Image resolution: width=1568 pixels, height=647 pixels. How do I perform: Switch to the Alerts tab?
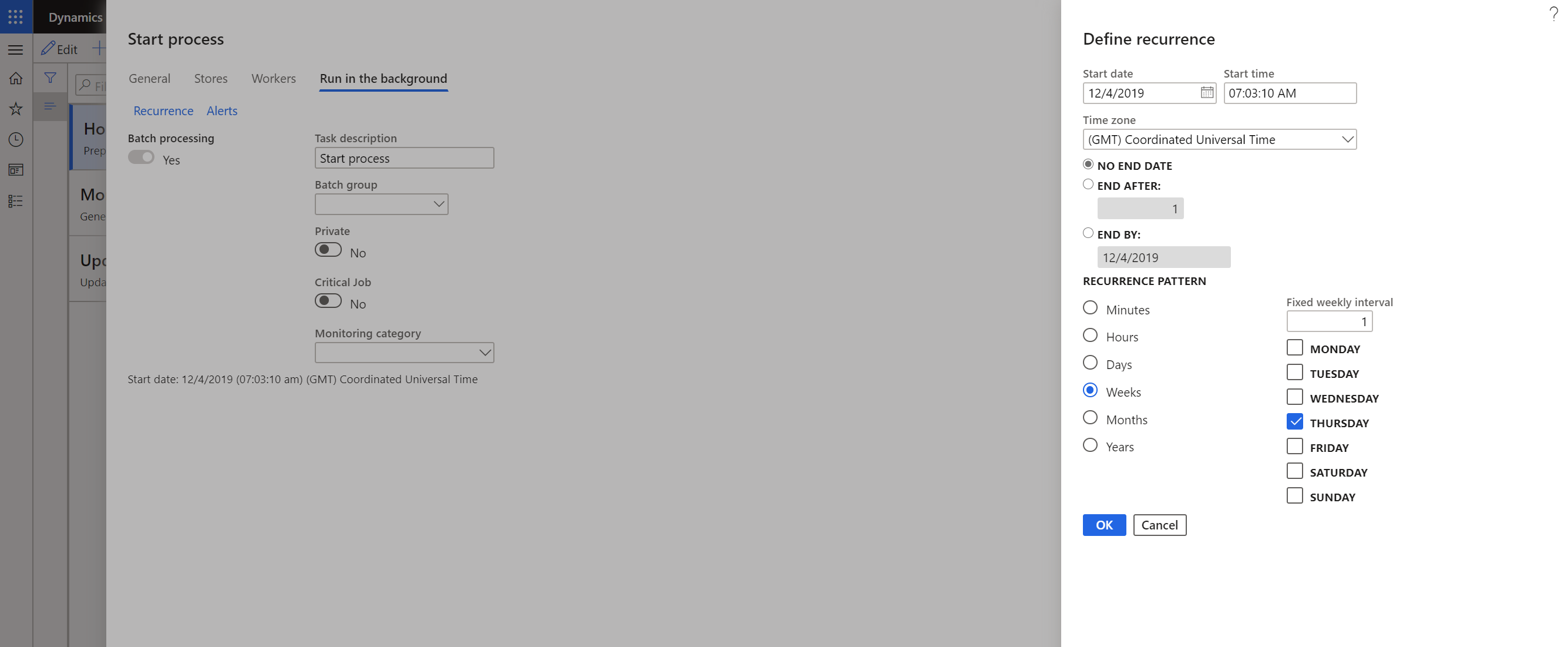(221, 110)
